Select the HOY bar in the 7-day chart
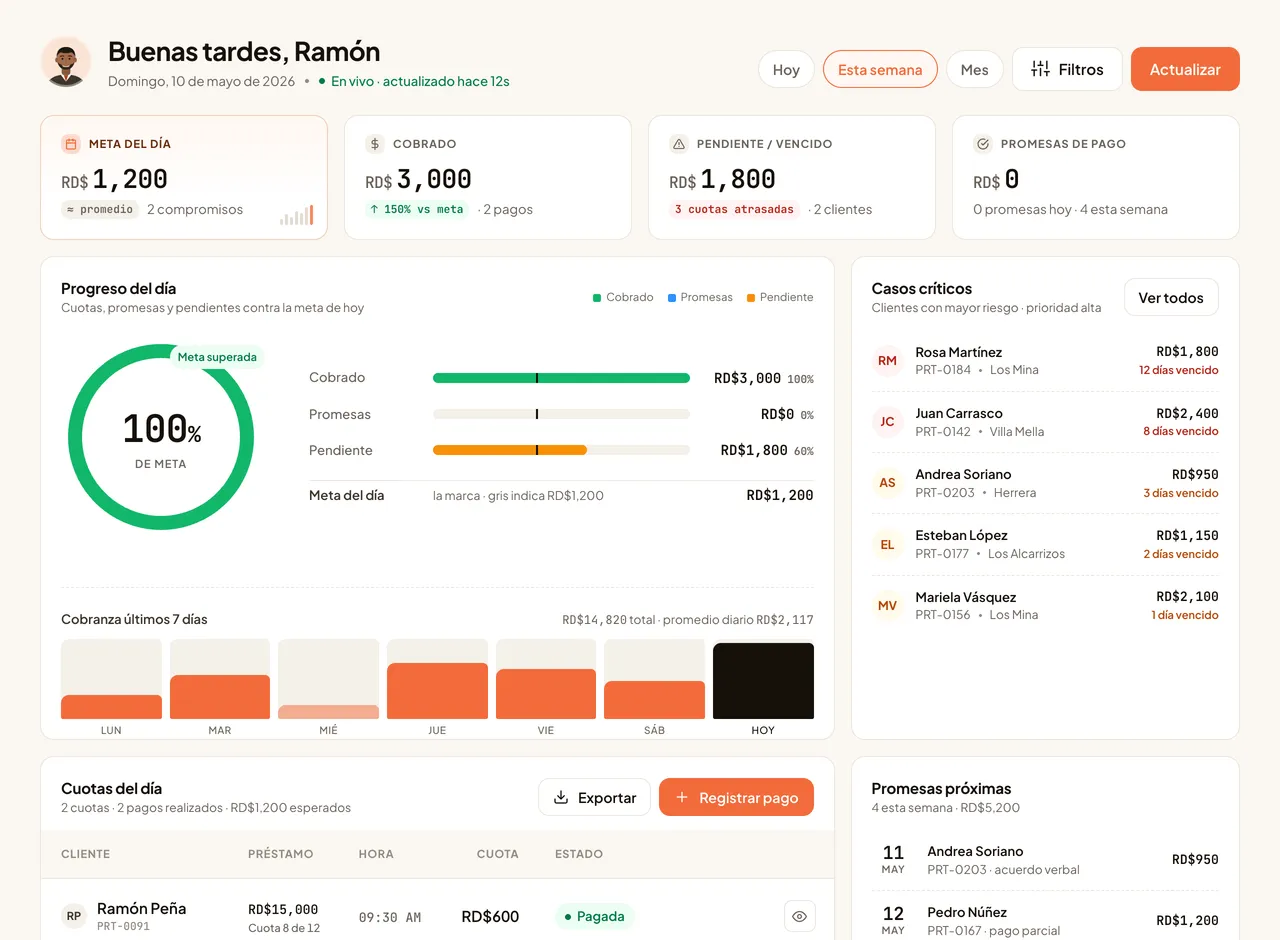Image resolution: width=1280 pixels, height=940 pixels. (763, 680)
